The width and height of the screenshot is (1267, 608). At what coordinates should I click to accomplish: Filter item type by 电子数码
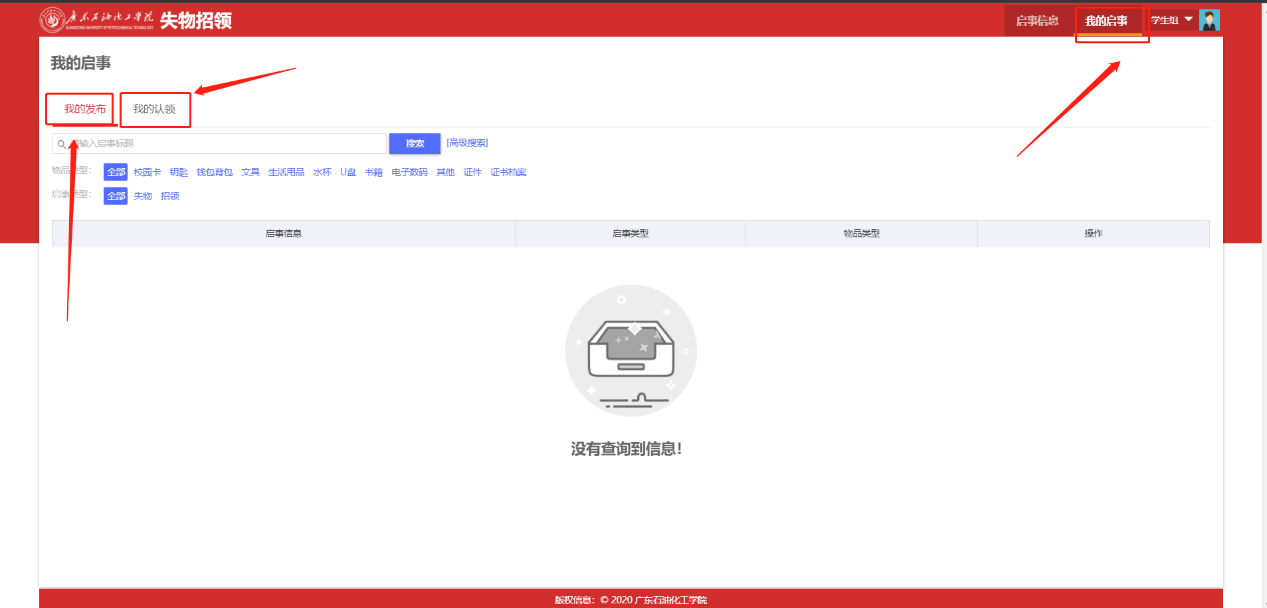pos(409,172)
